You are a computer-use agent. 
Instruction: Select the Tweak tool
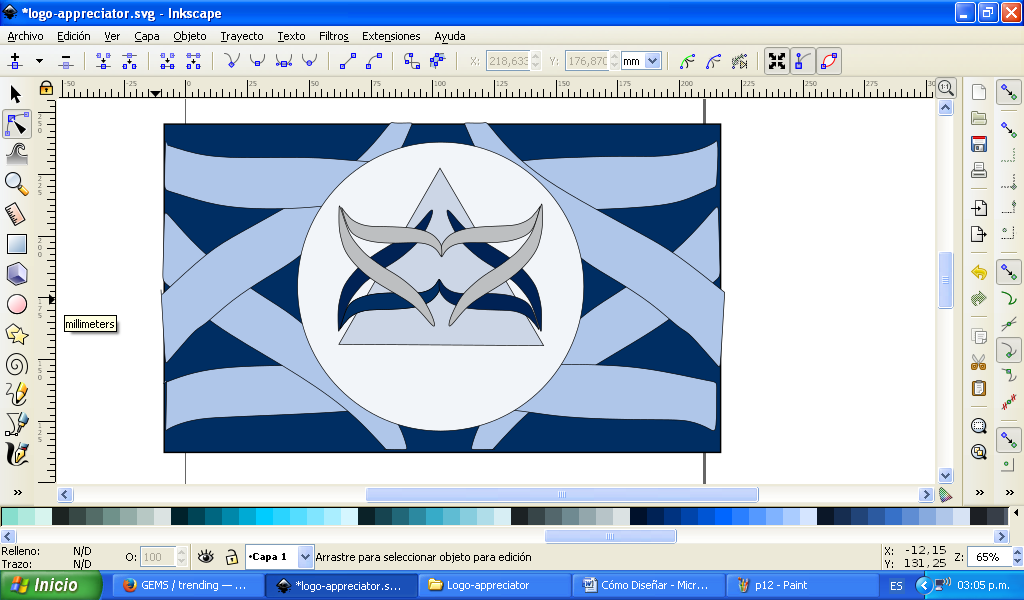tap(16, 154)
